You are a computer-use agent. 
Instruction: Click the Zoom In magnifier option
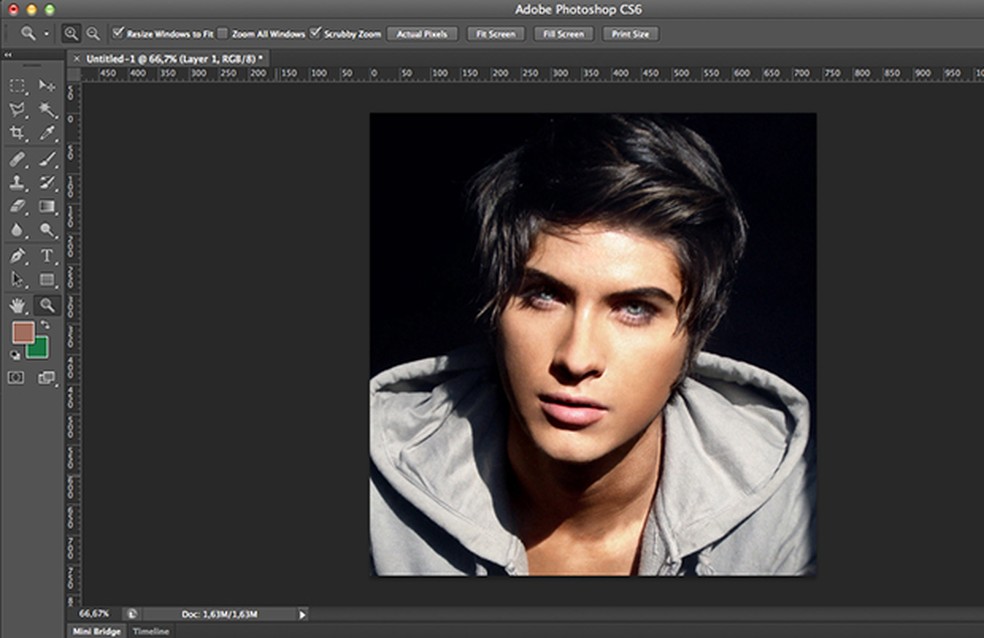point(71,33)
